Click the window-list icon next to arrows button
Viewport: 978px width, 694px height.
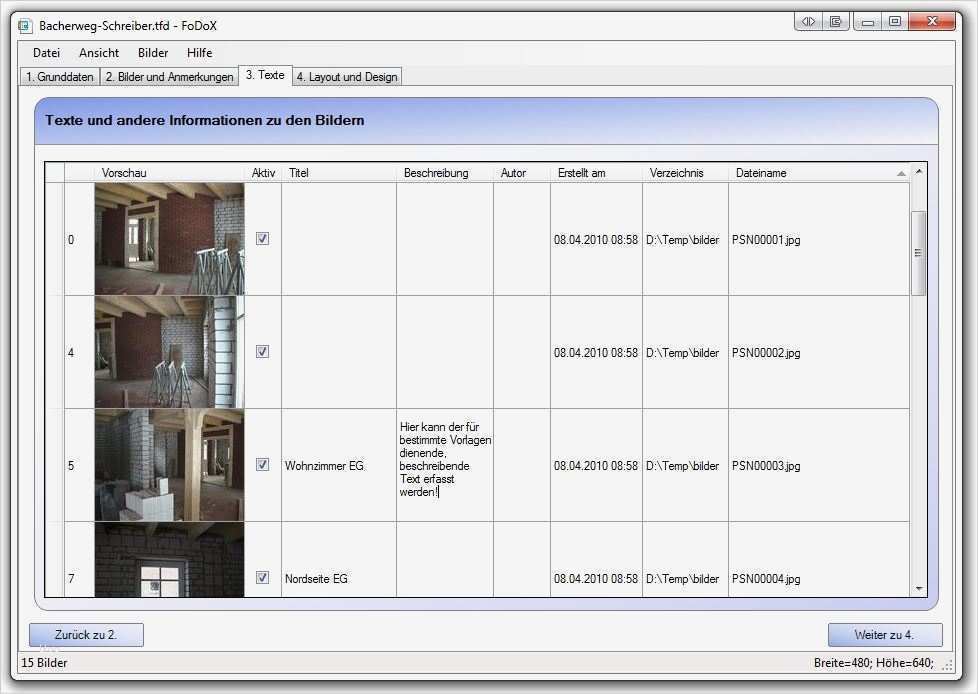[x=836, y=21]
